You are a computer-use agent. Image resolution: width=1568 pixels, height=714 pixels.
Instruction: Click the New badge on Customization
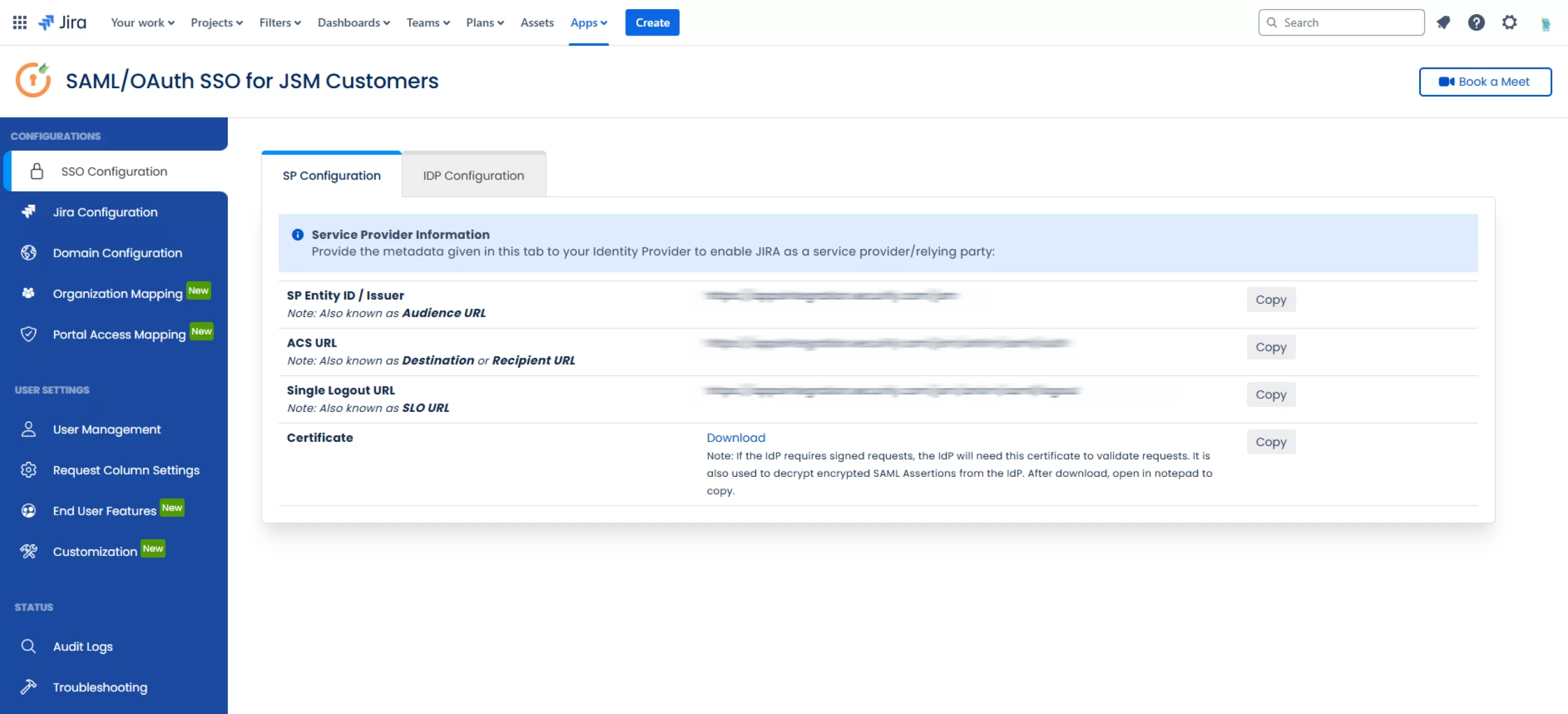coord(153,549)
